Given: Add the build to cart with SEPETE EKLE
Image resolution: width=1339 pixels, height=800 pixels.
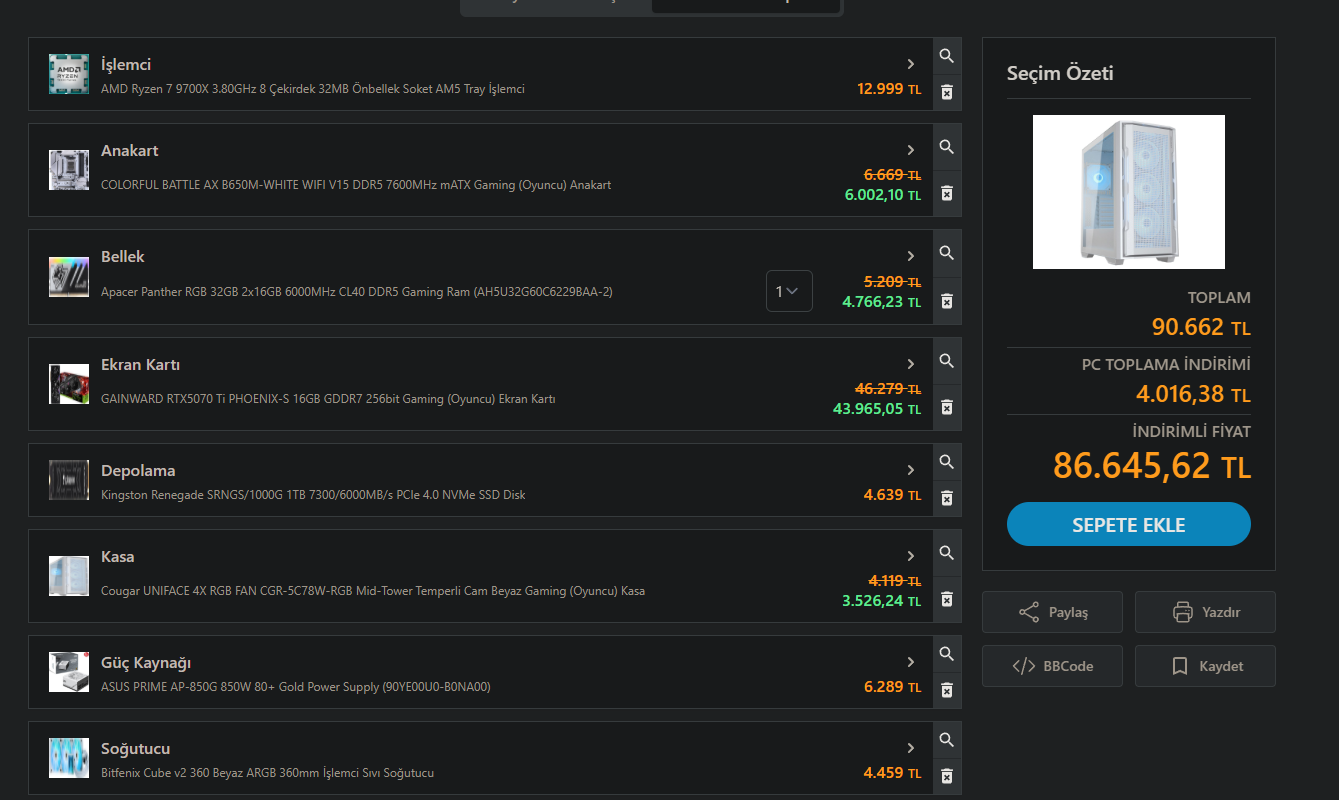Looking at the screenshot, I should (1129, 524).
